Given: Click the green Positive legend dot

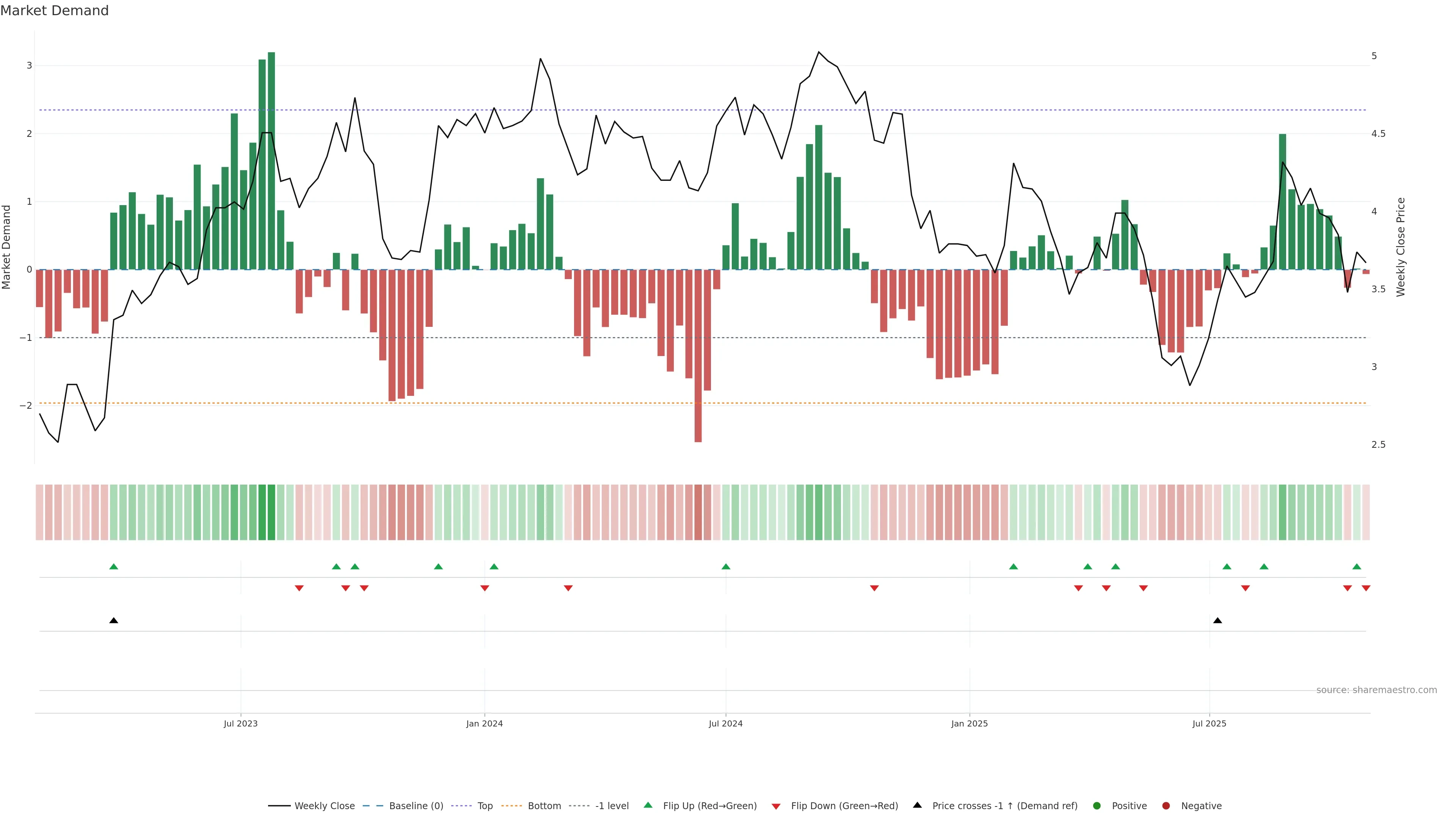Looking at the screenshot, I should coord(1097,805).
